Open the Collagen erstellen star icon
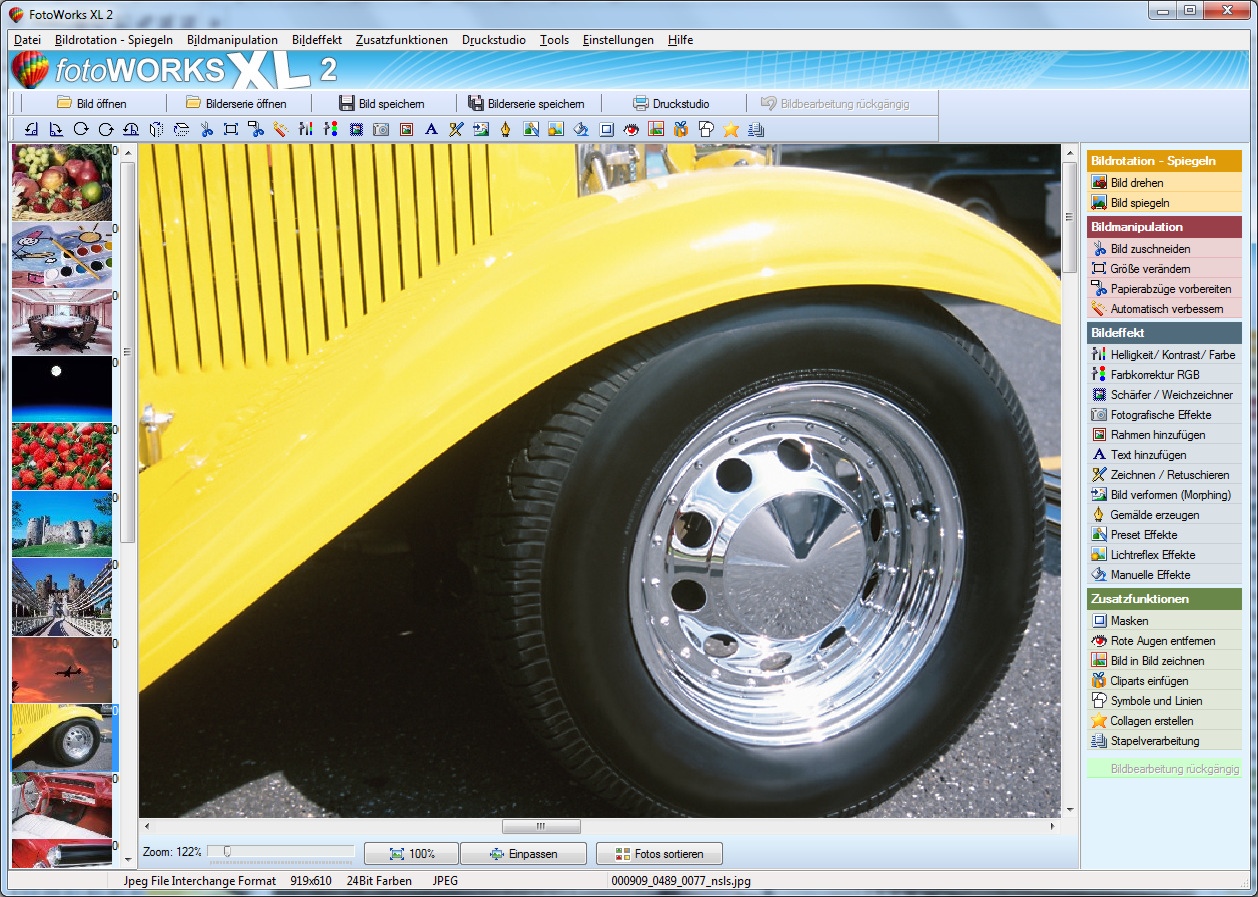The image size is (1258, 897). coord(1097,720)
